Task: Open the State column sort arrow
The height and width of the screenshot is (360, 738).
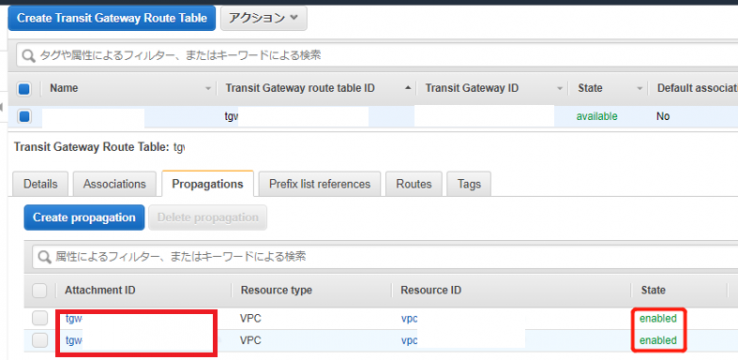Action: 640,88
